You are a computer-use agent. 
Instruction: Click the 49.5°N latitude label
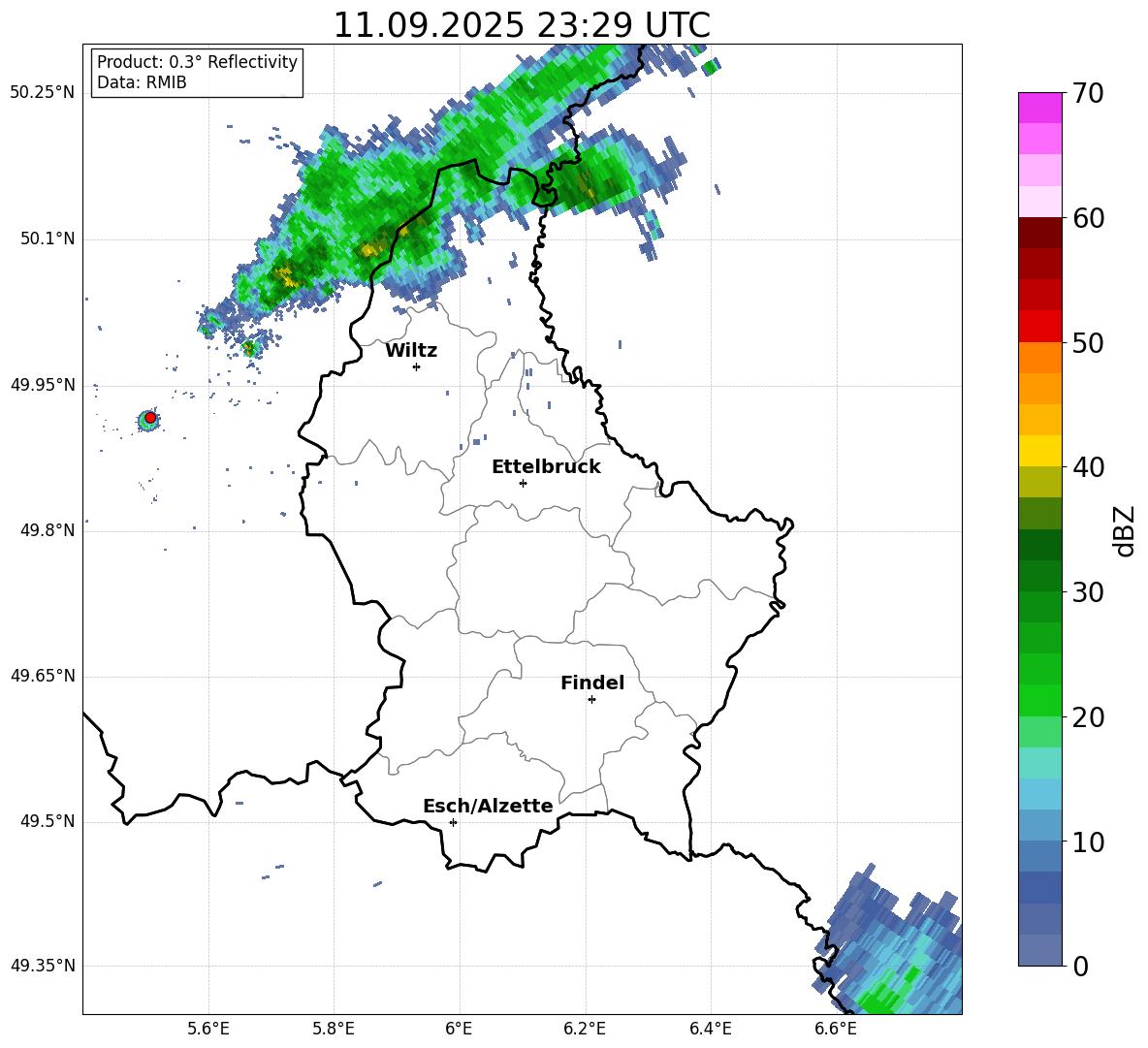pos(47,821)
